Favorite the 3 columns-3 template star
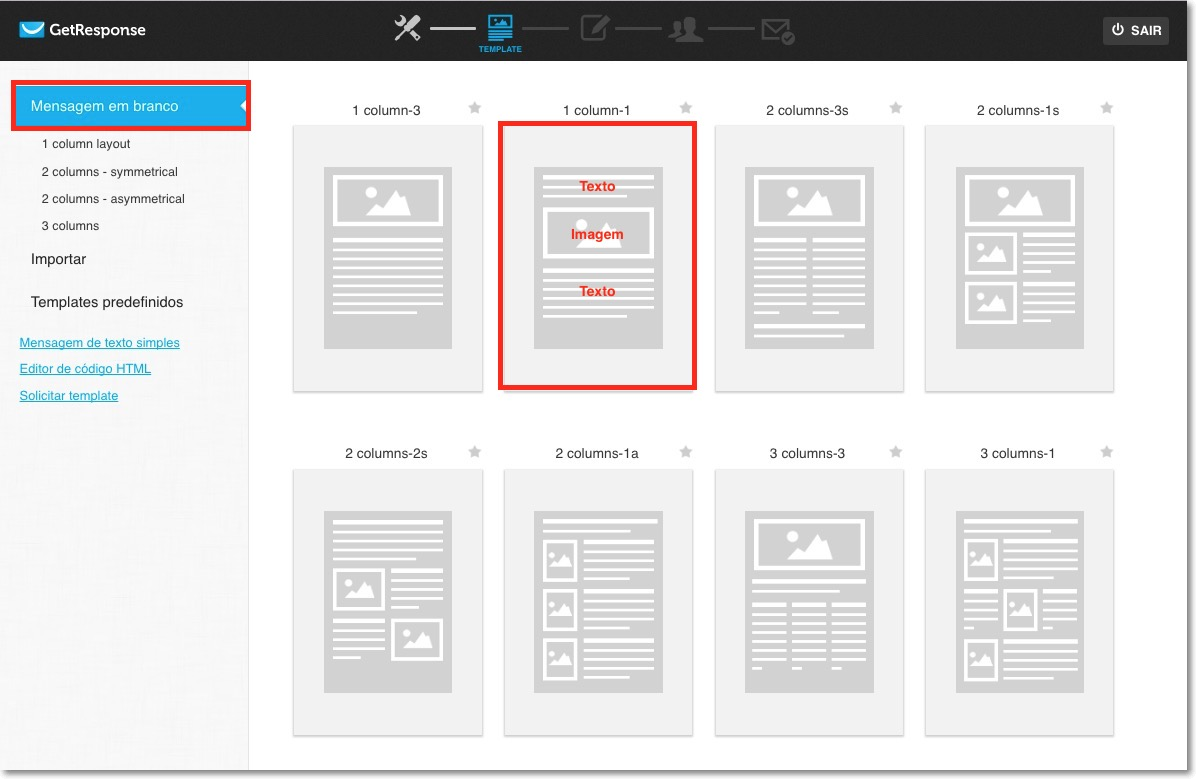The width and height of the screenshot is (1196, 779). coord(895,452)
